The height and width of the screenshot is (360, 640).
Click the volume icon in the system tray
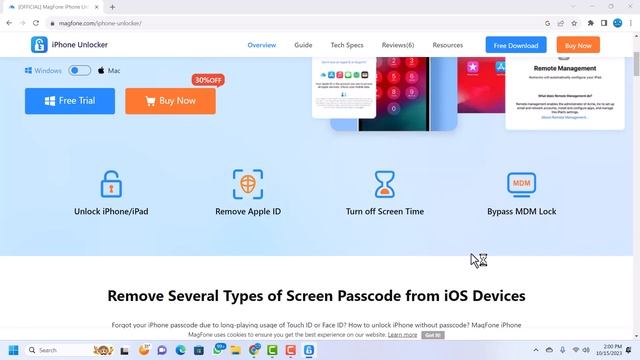586,350
